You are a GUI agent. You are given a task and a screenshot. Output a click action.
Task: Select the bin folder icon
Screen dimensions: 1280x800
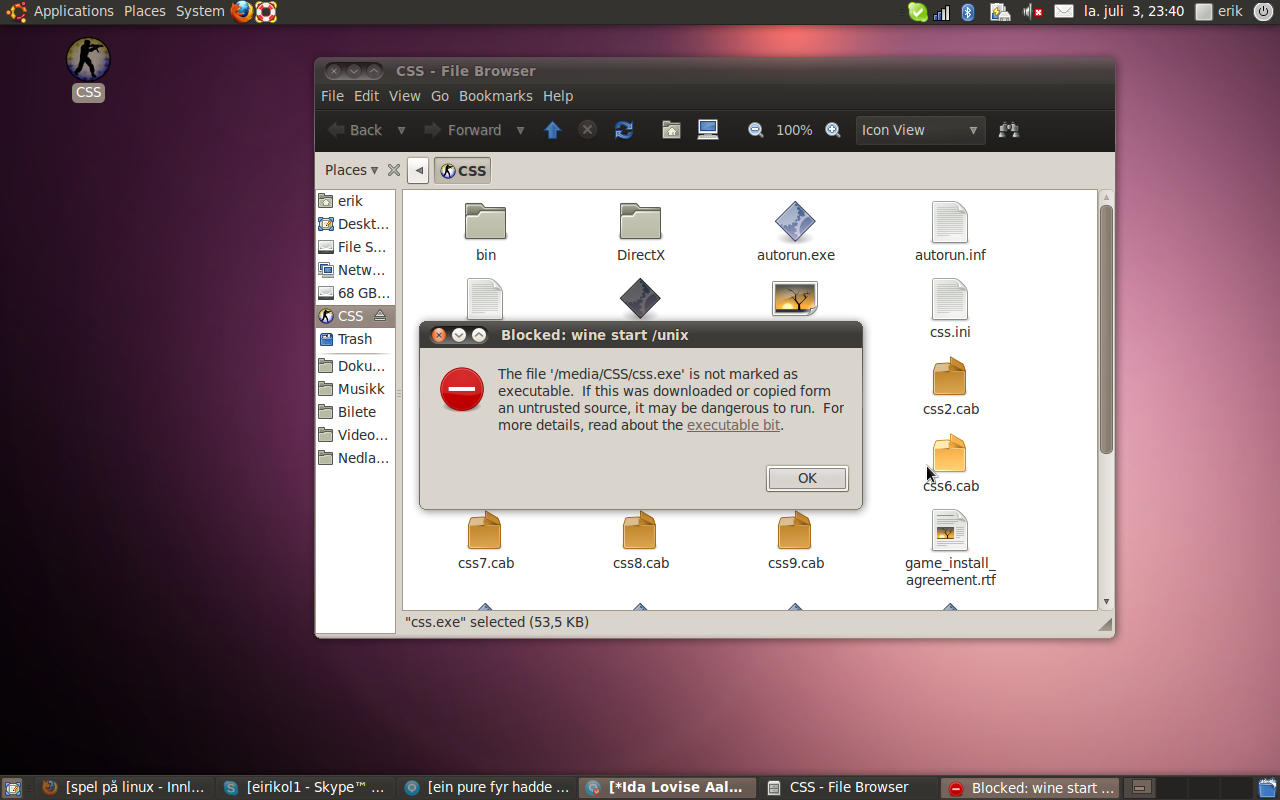tap(486, 222)
